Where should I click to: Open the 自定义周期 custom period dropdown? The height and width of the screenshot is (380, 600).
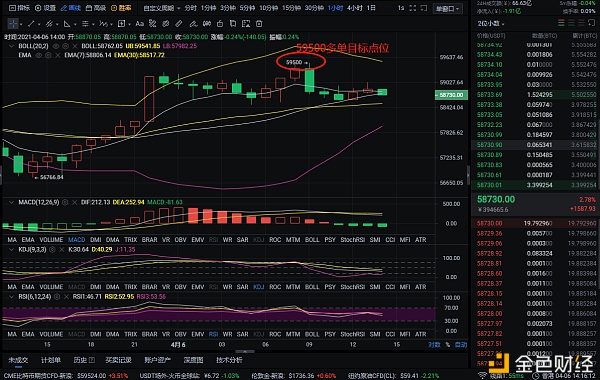(161, 8)
